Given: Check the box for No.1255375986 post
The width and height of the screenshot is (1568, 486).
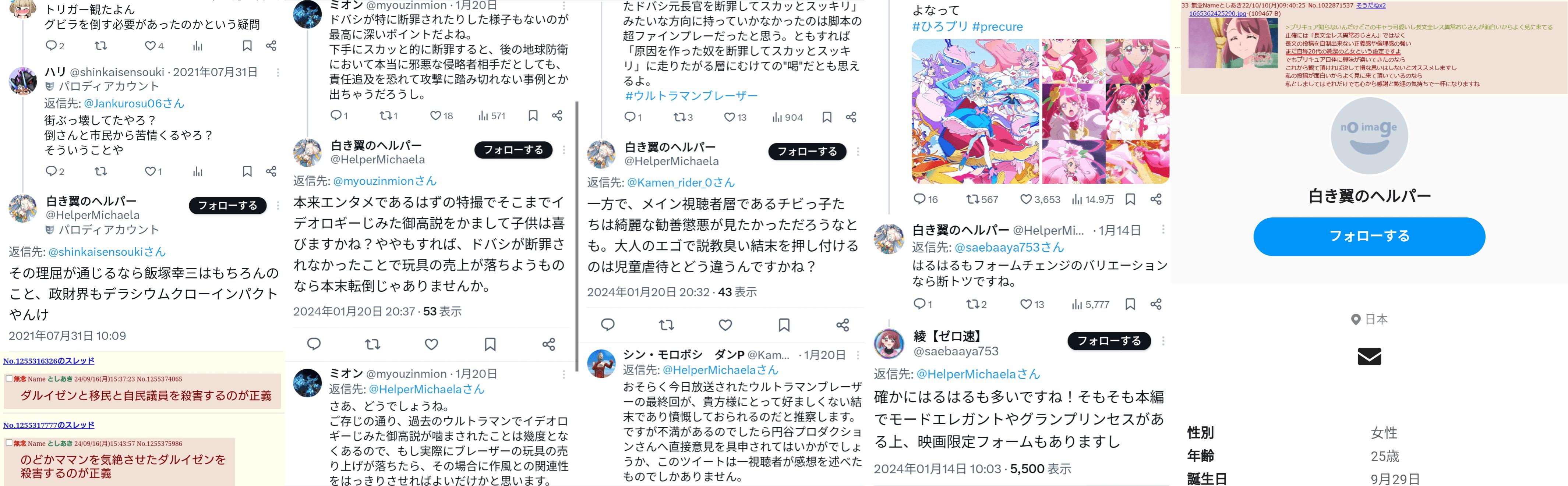Looking at the screenshot, I should tap(8, 443).
